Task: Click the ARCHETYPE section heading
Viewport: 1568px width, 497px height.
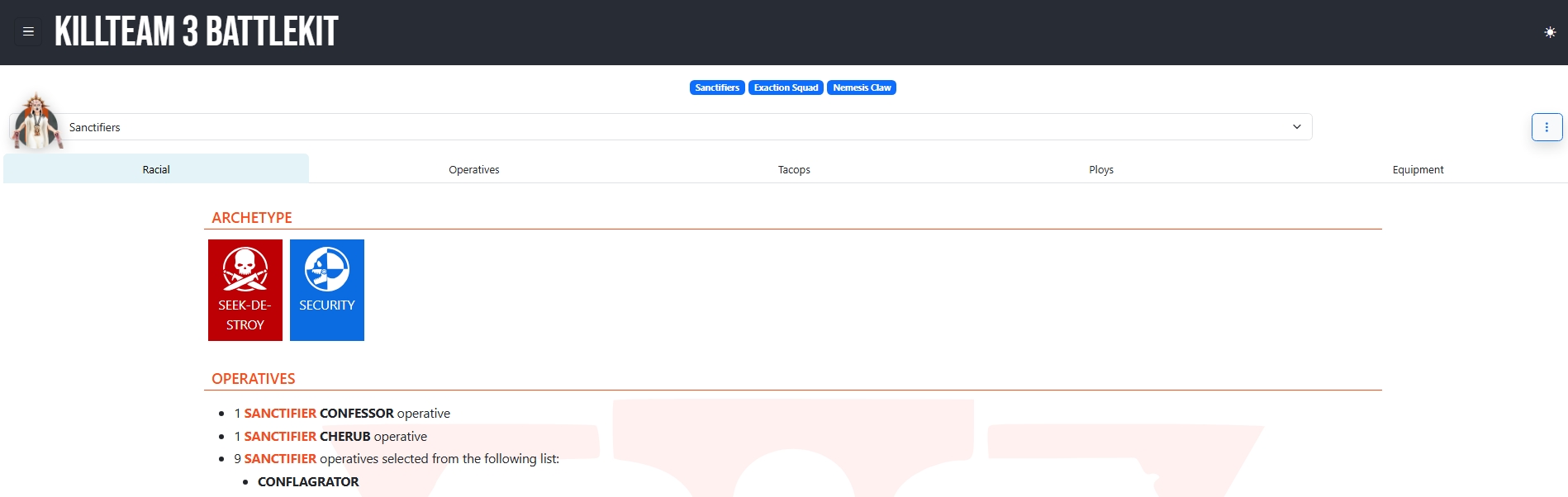Action: [252, 218]
